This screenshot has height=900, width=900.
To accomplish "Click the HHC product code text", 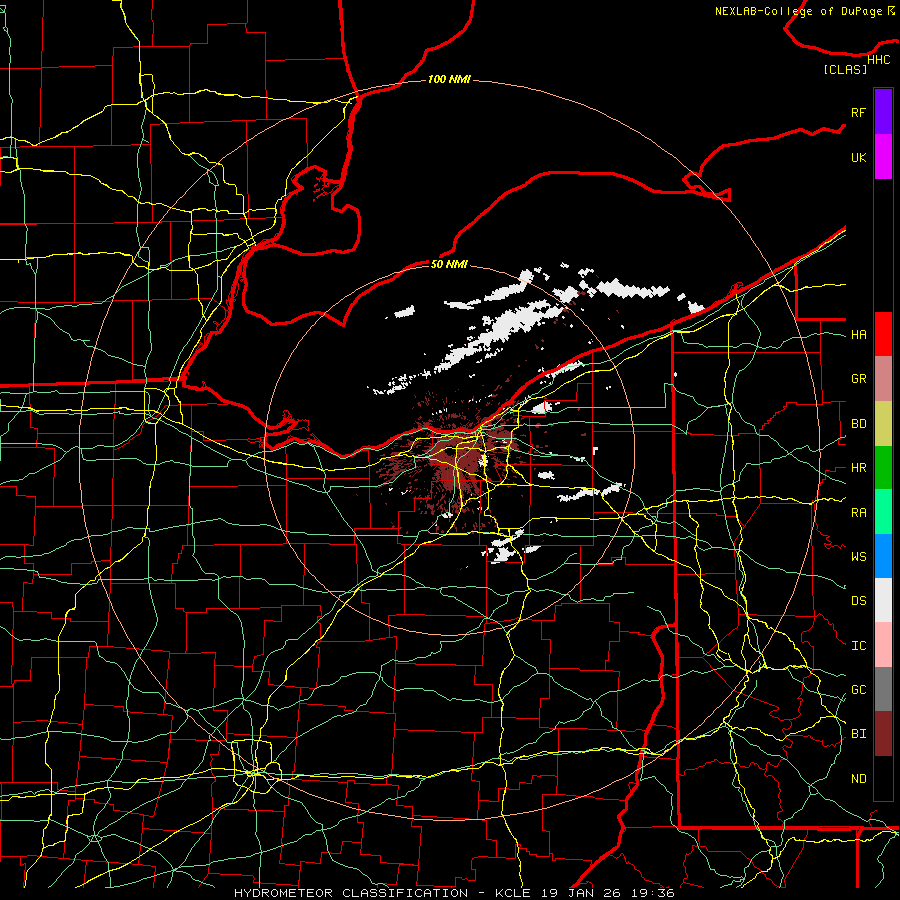I will 879,60.
